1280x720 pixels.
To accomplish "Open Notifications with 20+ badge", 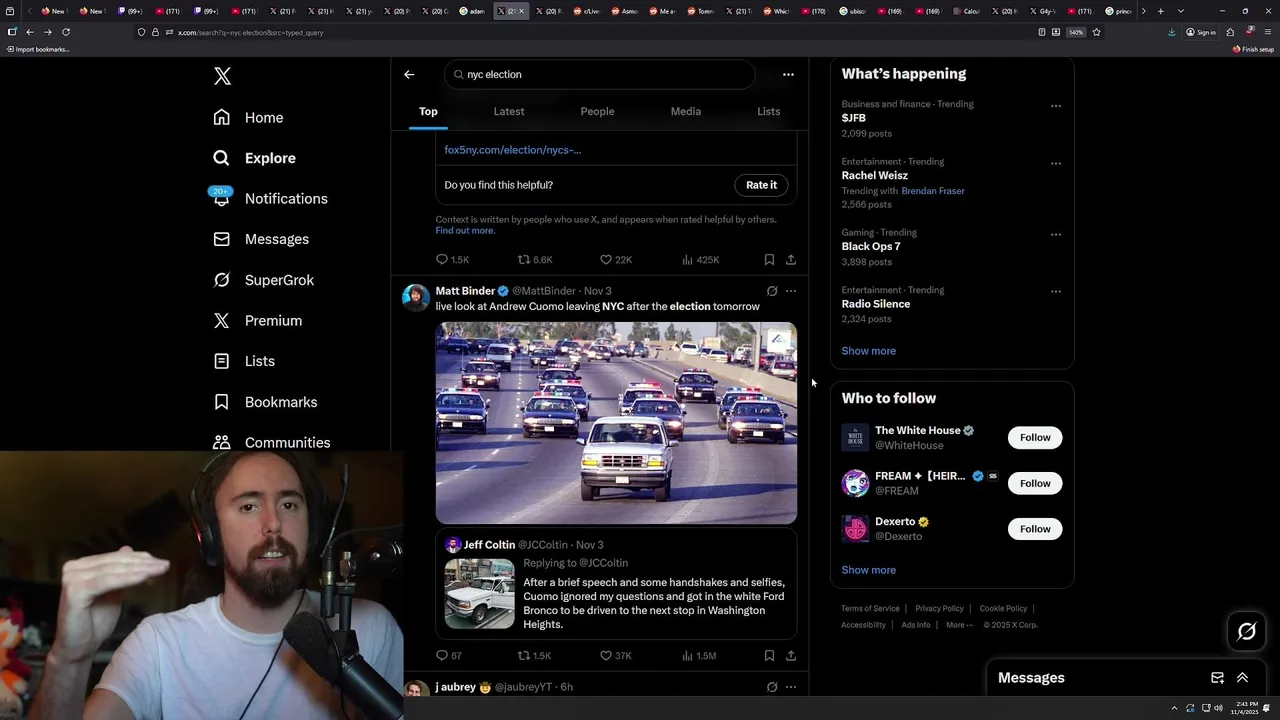I will coord(270,198).
